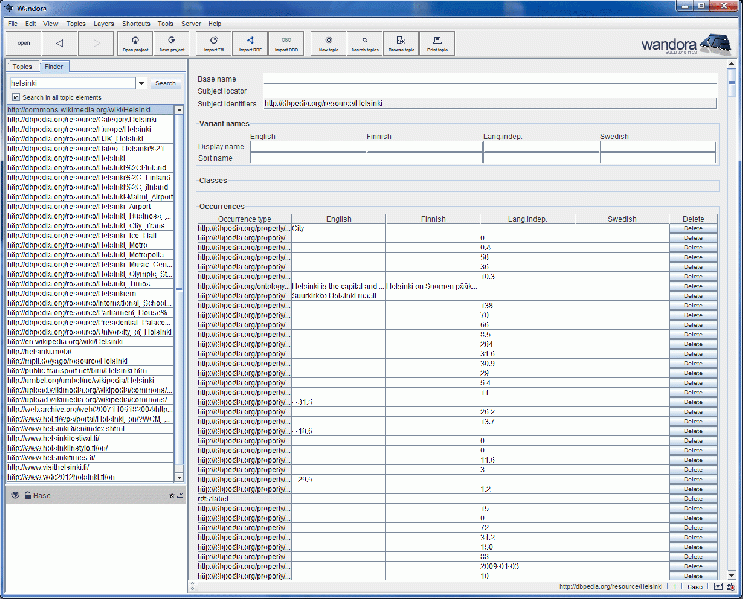Open the Layers menu
743x599 pixels.
point(103,22)
